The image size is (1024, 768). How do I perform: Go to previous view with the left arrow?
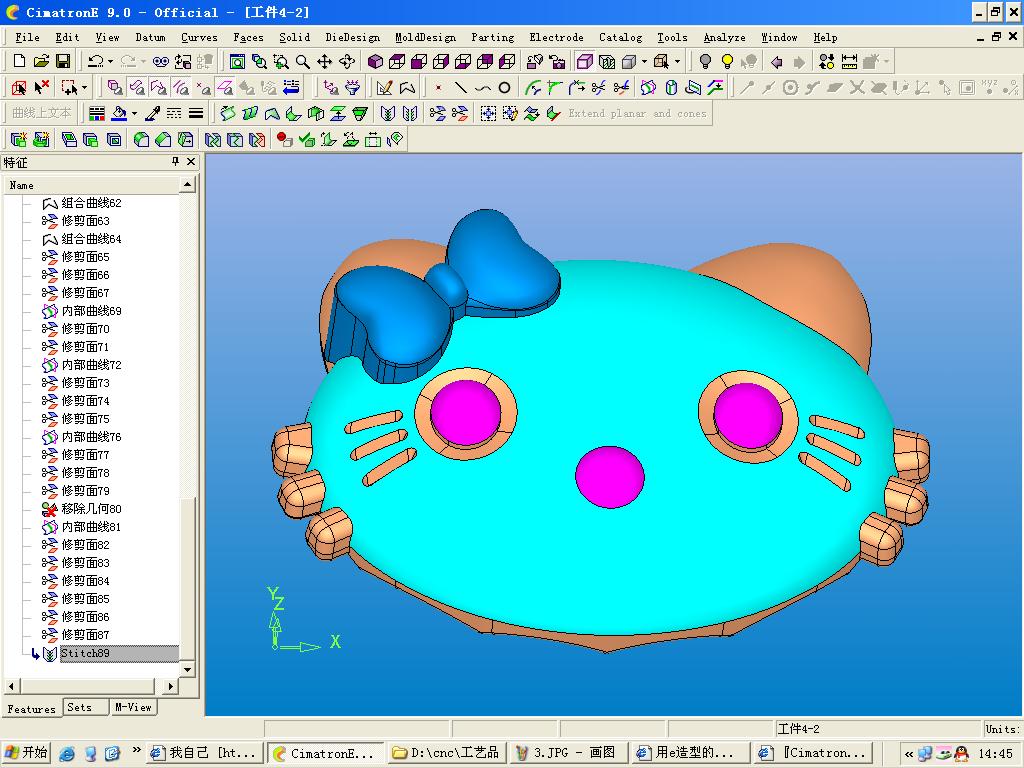(x=776, y=61)
